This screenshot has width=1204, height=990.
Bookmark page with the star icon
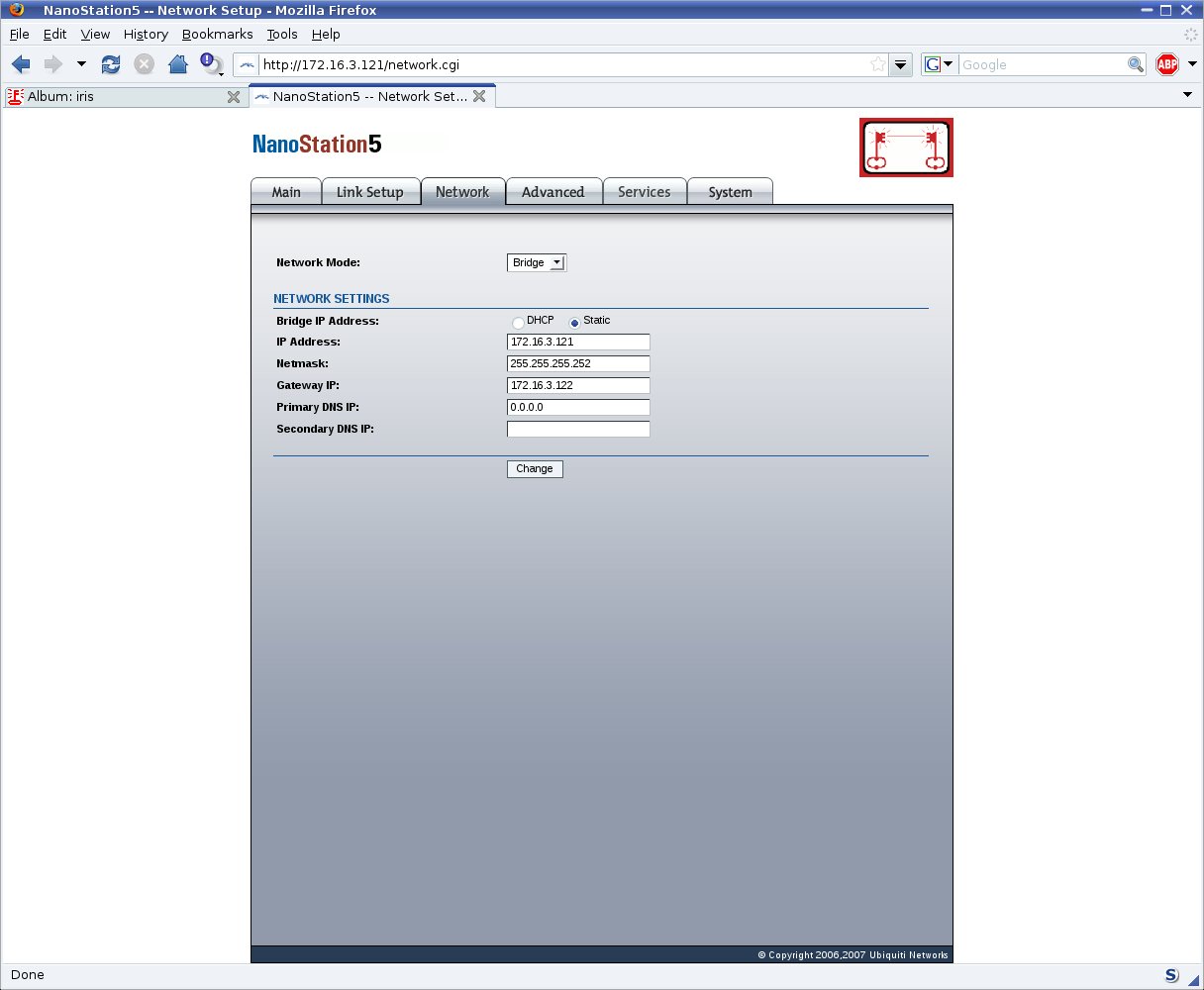[x=877, y=64]
